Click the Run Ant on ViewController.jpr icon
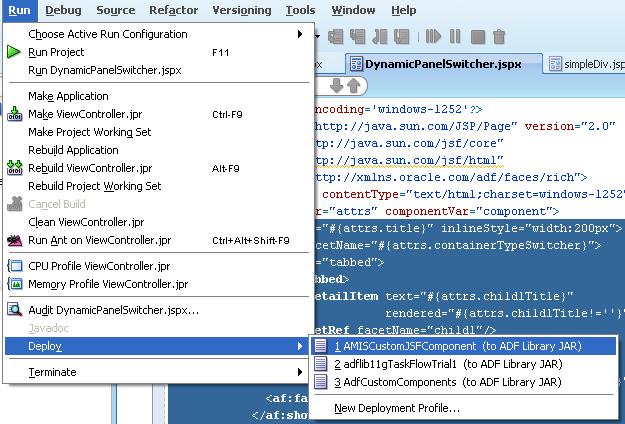Image resolution: width=625 pixels, height=424 pixels. pyautogui.click(x=14, y=241)
